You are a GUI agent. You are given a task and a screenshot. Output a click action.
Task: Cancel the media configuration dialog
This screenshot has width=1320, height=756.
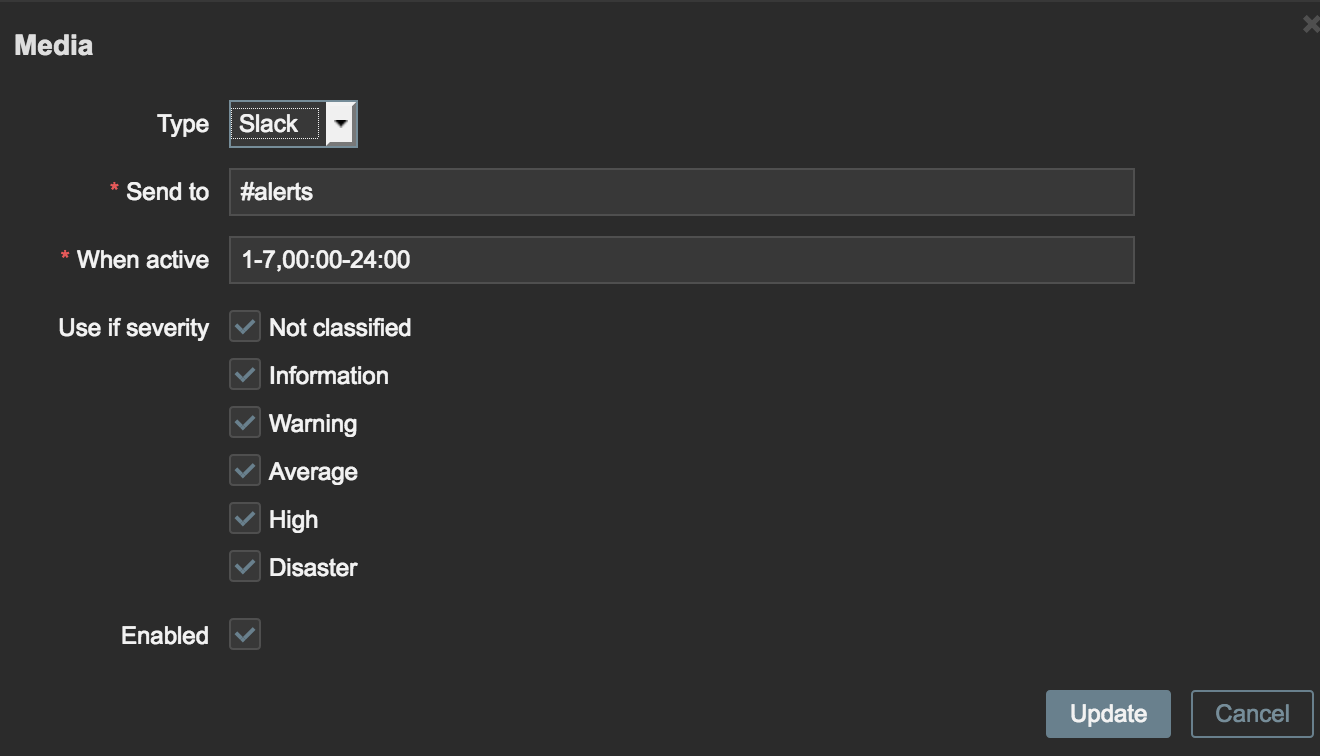coord(1252,713)
